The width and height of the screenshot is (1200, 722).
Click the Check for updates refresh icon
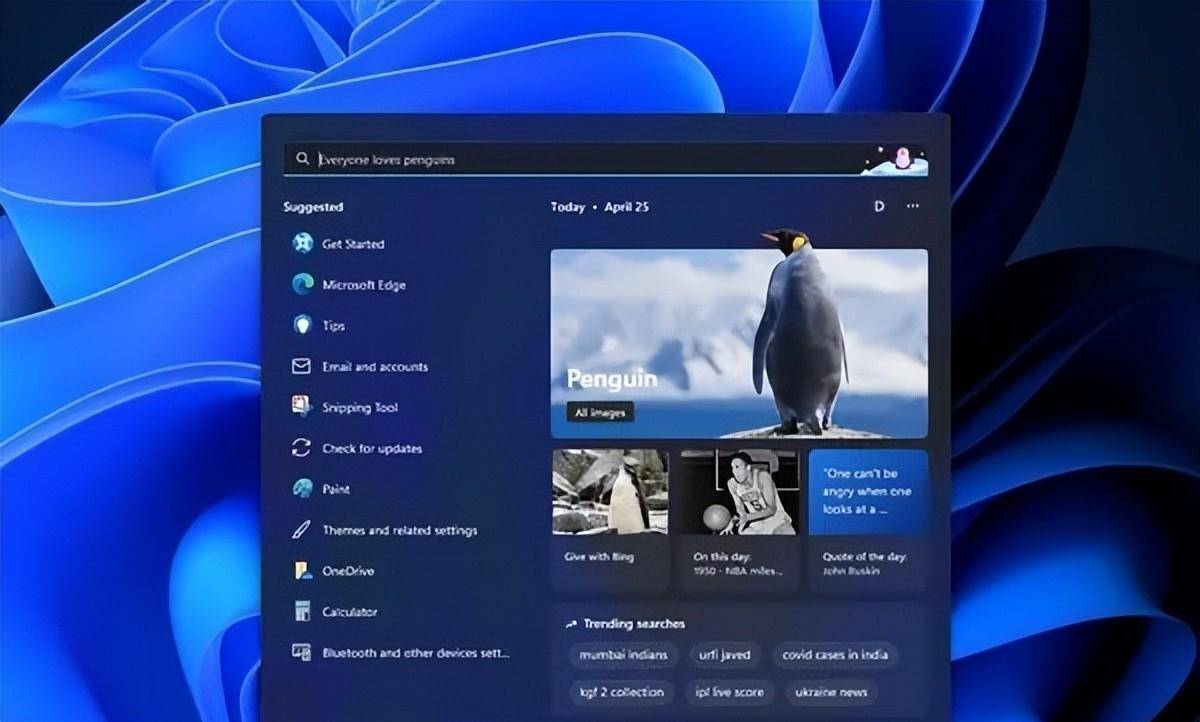click(301, 448)
